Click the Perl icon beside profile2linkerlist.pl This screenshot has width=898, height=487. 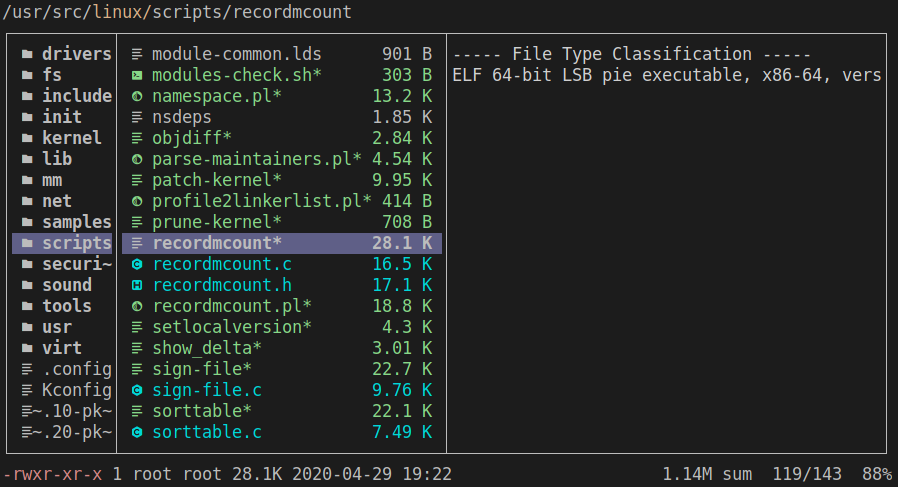[137, 201]
